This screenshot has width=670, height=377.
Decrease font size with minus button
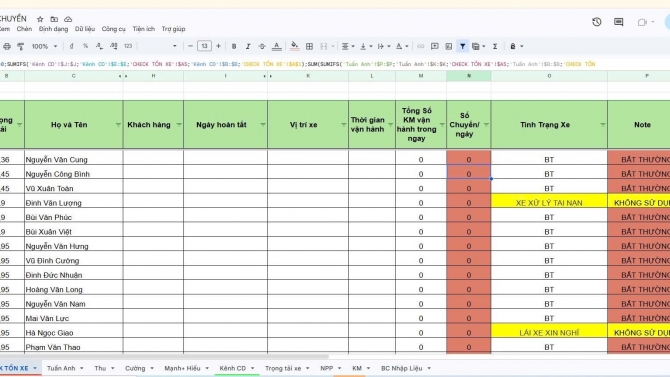click(191, 46)
